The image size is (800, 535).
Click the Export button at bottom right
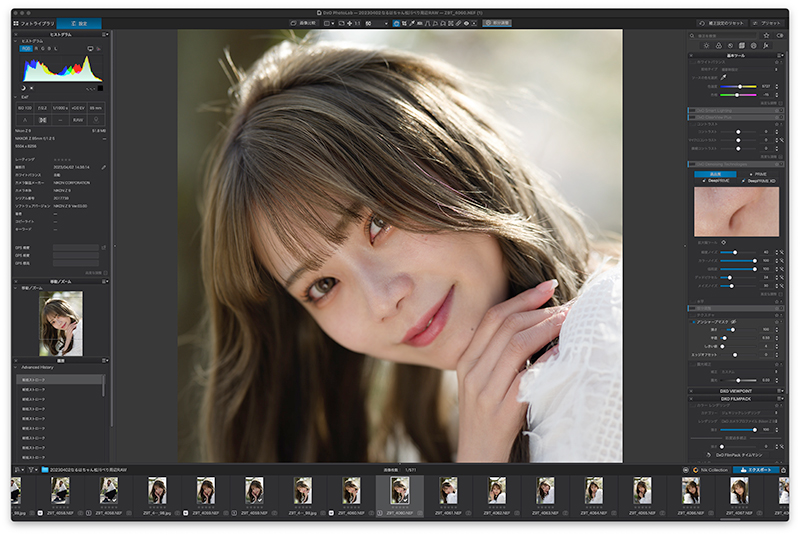756,470
